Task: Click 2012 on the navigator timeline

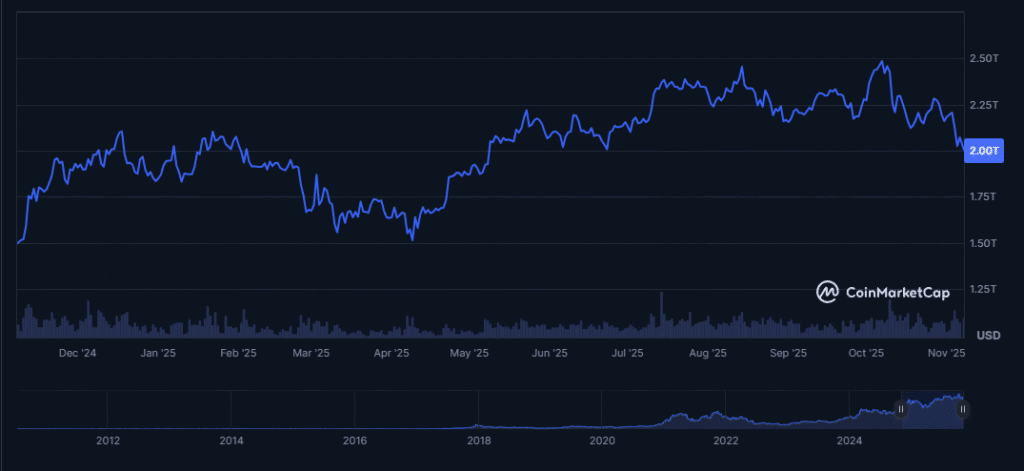Action: 108,441
